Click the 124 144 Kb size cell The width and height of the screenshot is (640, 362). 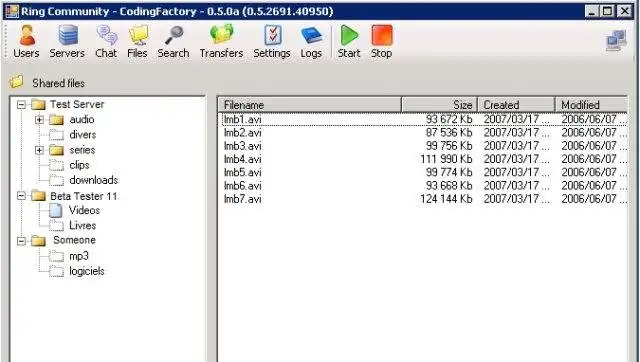tap(446, 199)
